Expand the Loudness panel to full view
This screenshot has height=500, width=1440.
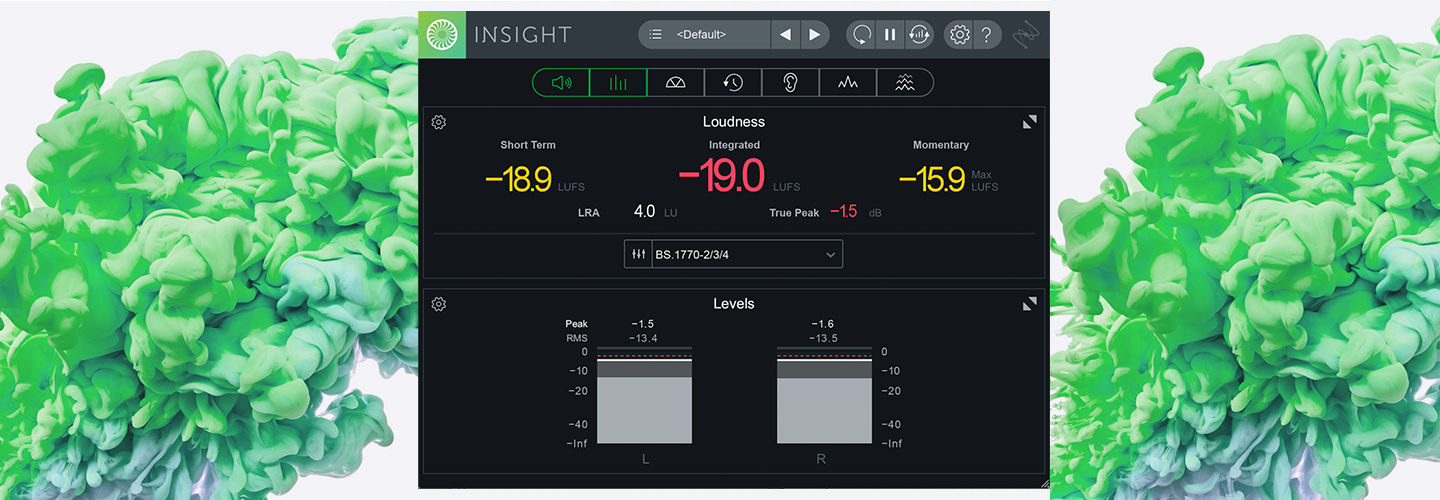coord(1029,122)
